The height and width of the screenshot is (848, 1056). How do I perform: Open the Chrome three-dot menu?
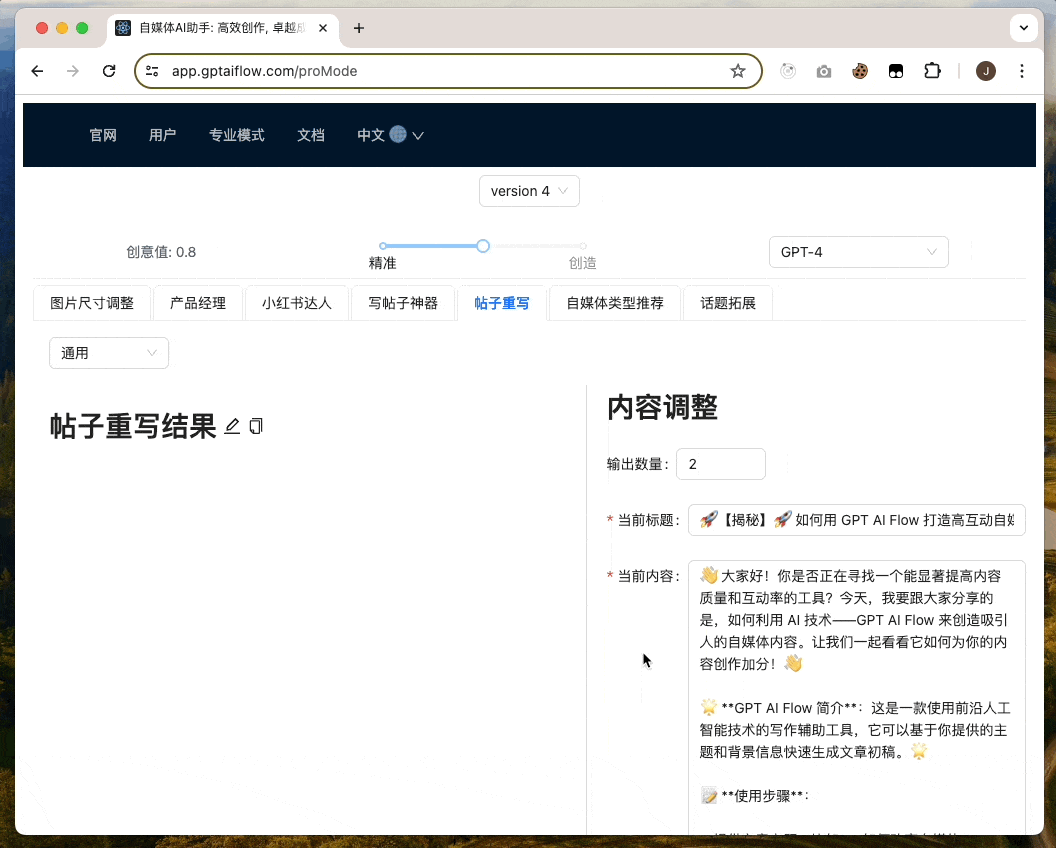(x=1022, y=71)
